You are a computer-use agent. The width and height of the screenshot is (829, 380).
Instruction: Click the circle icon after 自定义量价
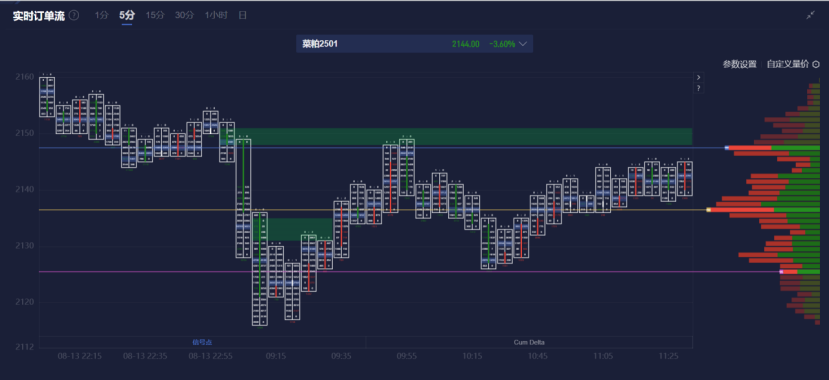816,64
